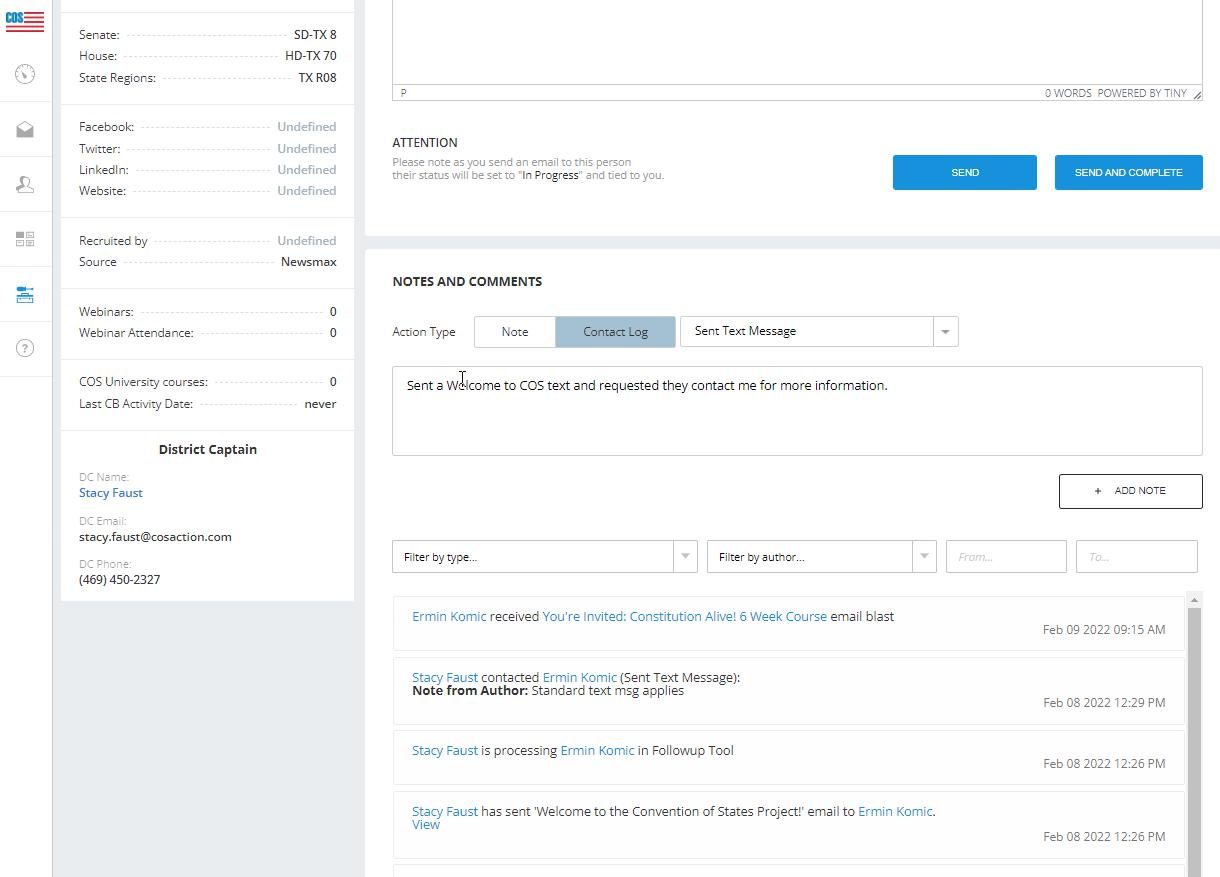Screen dimensions: 1220x877
Task: Open Stacy Faust district captain link
Action: click(x=111, y=493)
